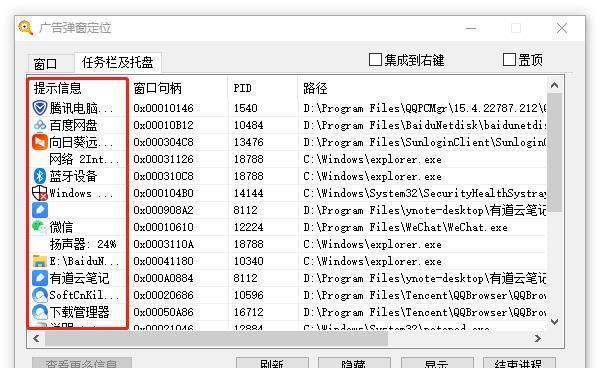
Task: Enable the 集成到右键 checkbox
Action: pyautogui.click(x=375, y=59)
